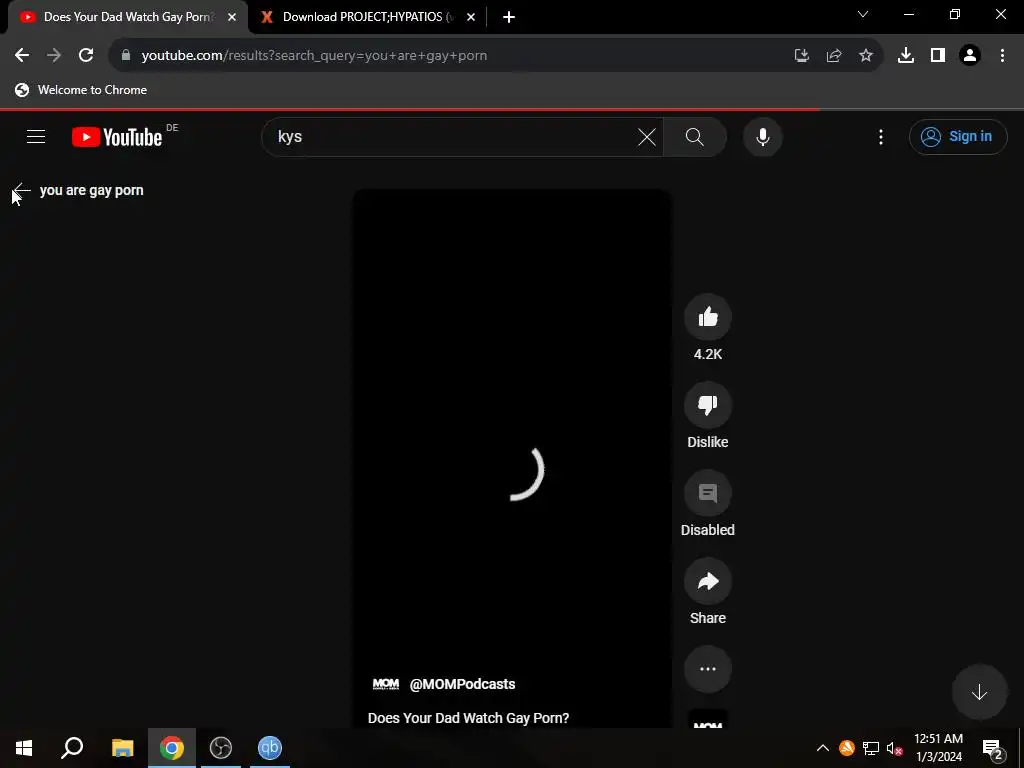Close the YouTube browser tab

[232, 17]
